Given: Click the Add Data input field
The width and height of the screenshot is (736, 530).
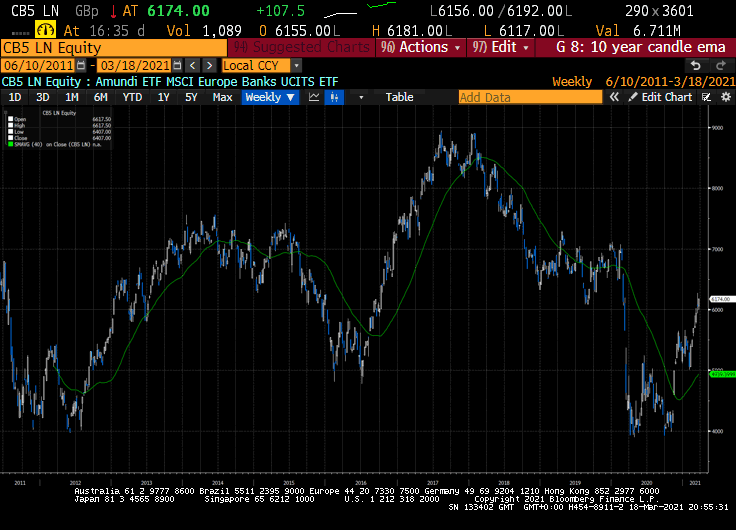Looking at the screenshot, I should coord(530,97).
